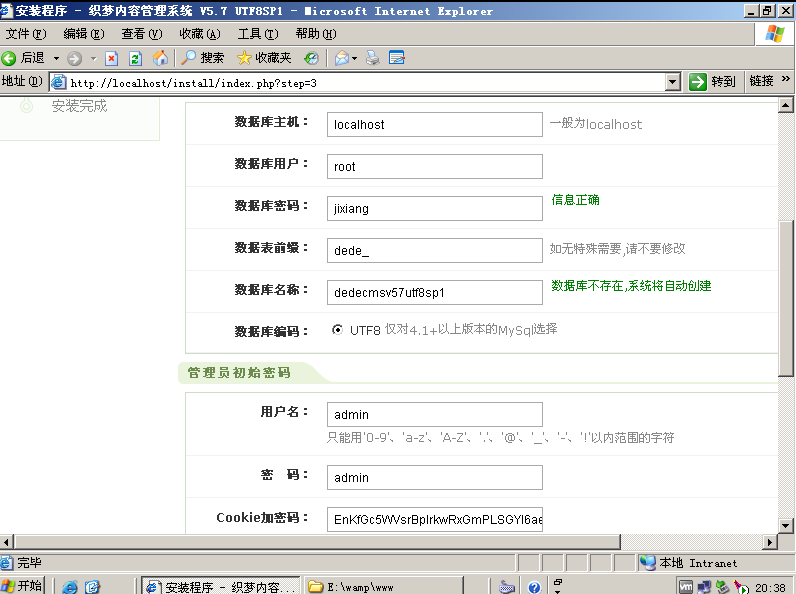Open Search (搜索) in toolbar
Screen dimensions: 796x594
(x=203, y=58)
